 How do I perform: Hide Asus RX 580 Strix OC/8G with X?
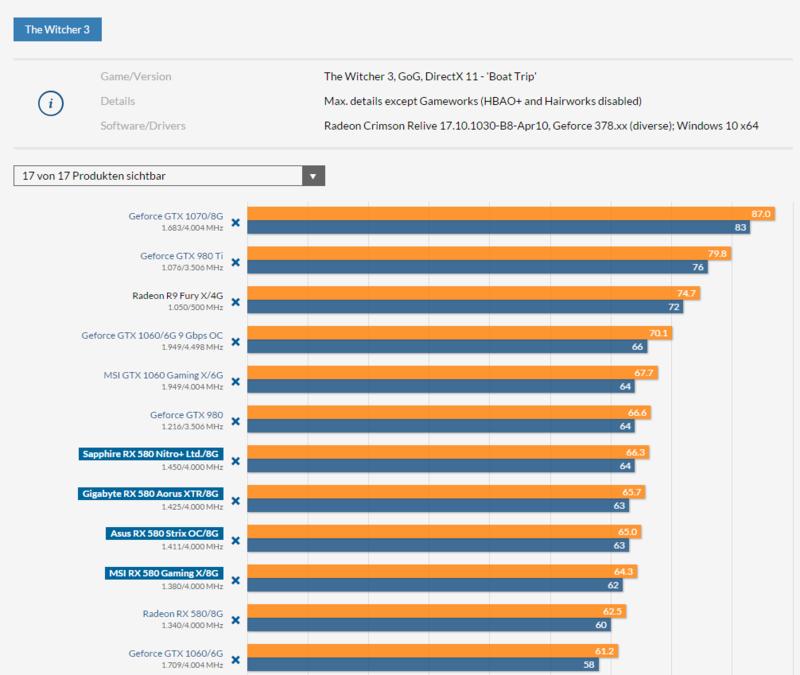coord(236,540)
